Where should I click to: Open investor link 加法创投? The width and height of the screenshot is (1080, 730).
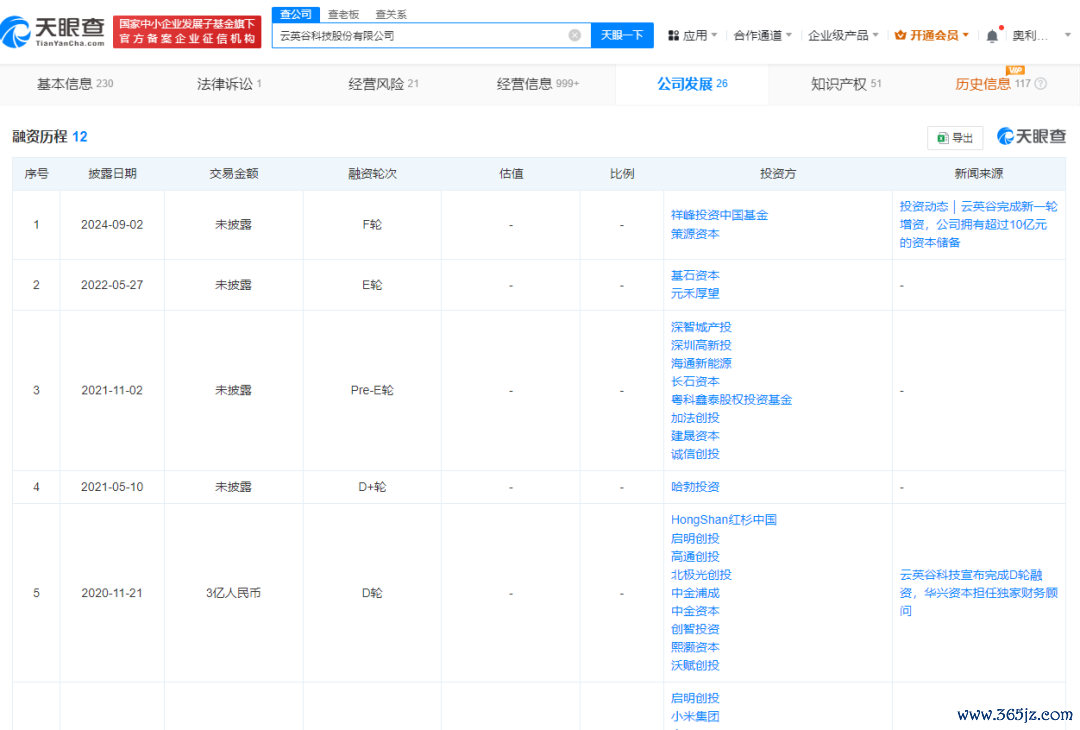695,418
